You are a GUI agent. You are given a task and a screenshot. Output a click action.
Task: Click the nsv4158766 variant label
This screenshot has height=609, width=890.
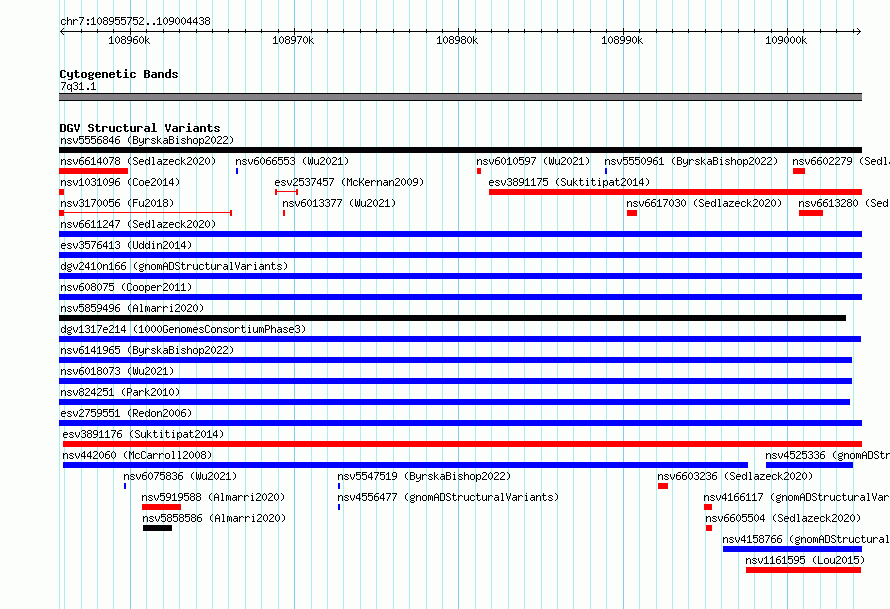(806, 539)
